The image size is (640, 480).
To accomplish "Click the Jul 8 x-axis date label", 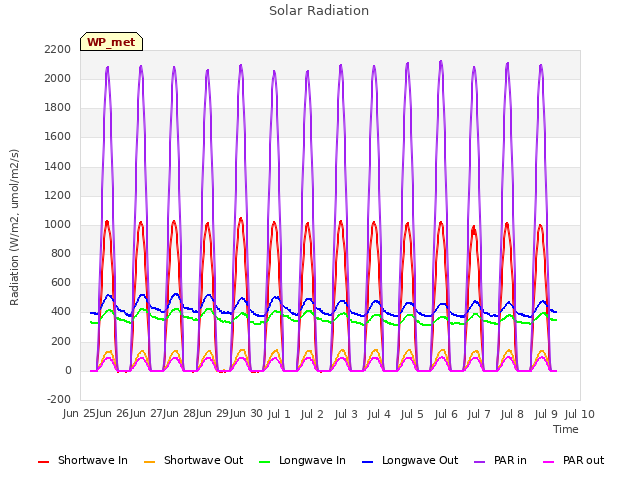I will pyautogui.click(x=512, y=415).
